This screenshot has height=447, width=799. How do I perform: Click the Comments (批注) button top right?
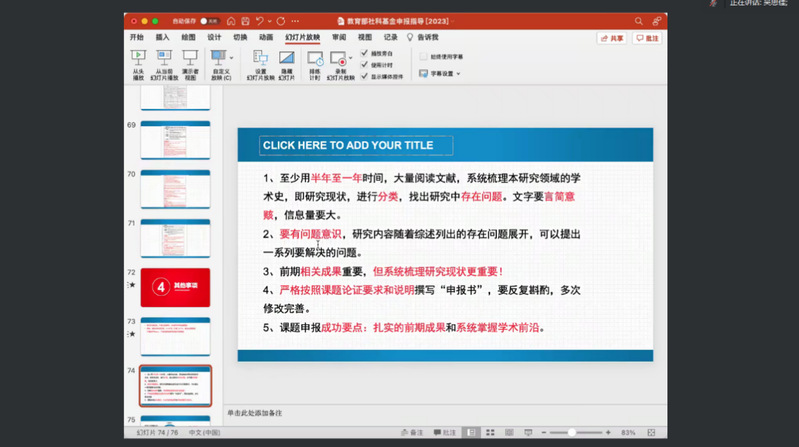[648, 38]
